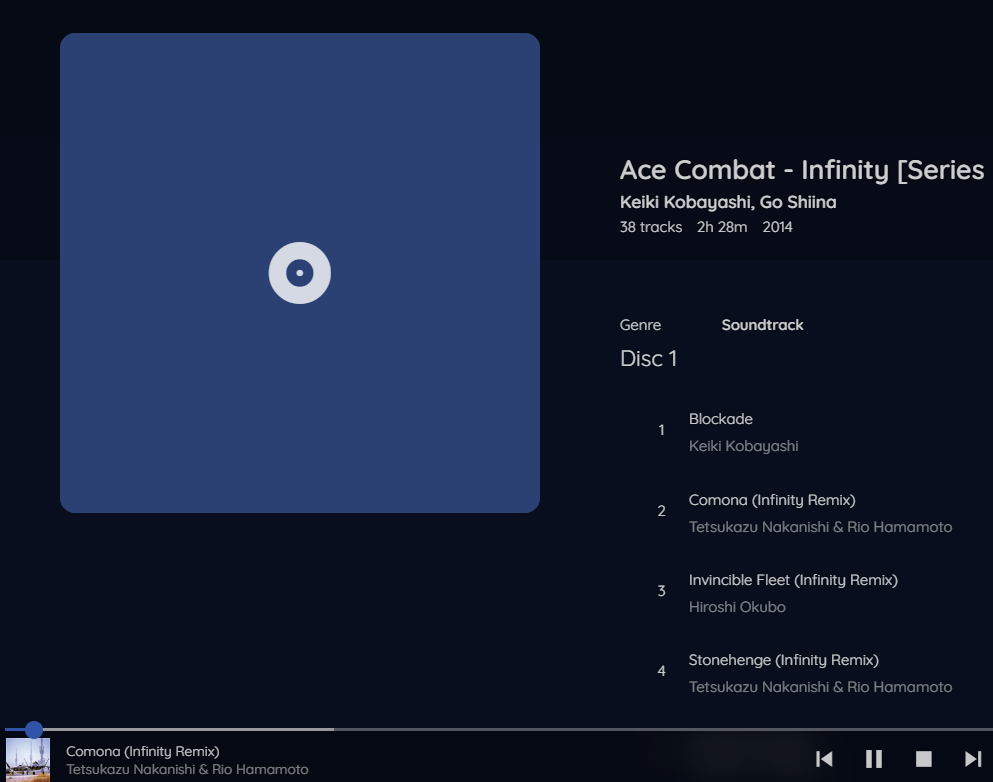Image resolution: width=993 pixels, height=782 pixels.
Task: Click track number 4
Action: coord(661,671)
